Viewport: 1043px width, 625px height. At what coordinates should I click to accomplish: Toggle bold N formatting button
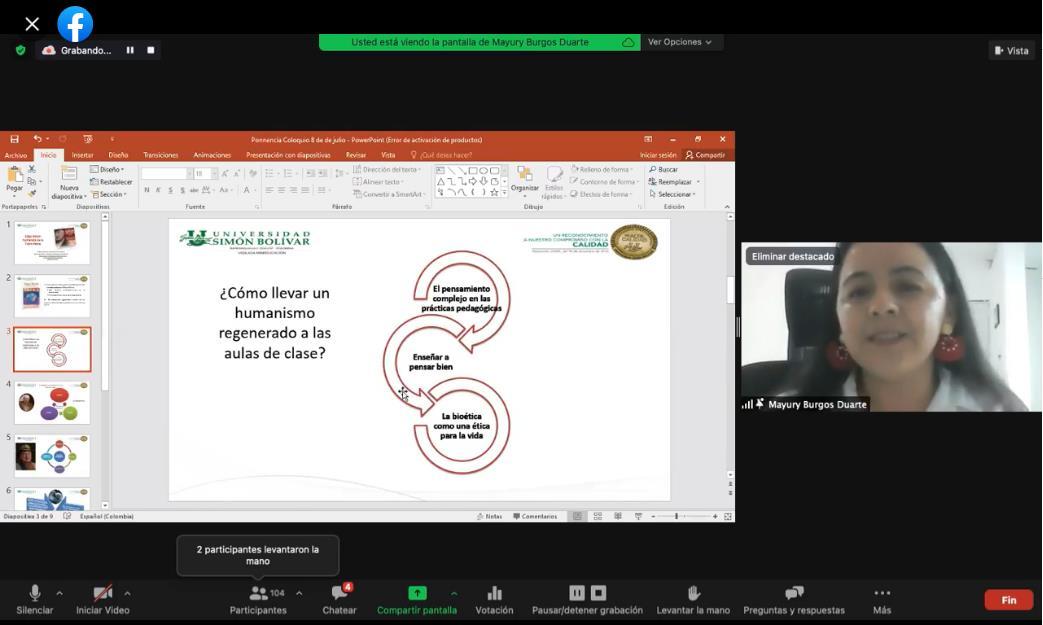pyautogui.click(x=147, y=190)
